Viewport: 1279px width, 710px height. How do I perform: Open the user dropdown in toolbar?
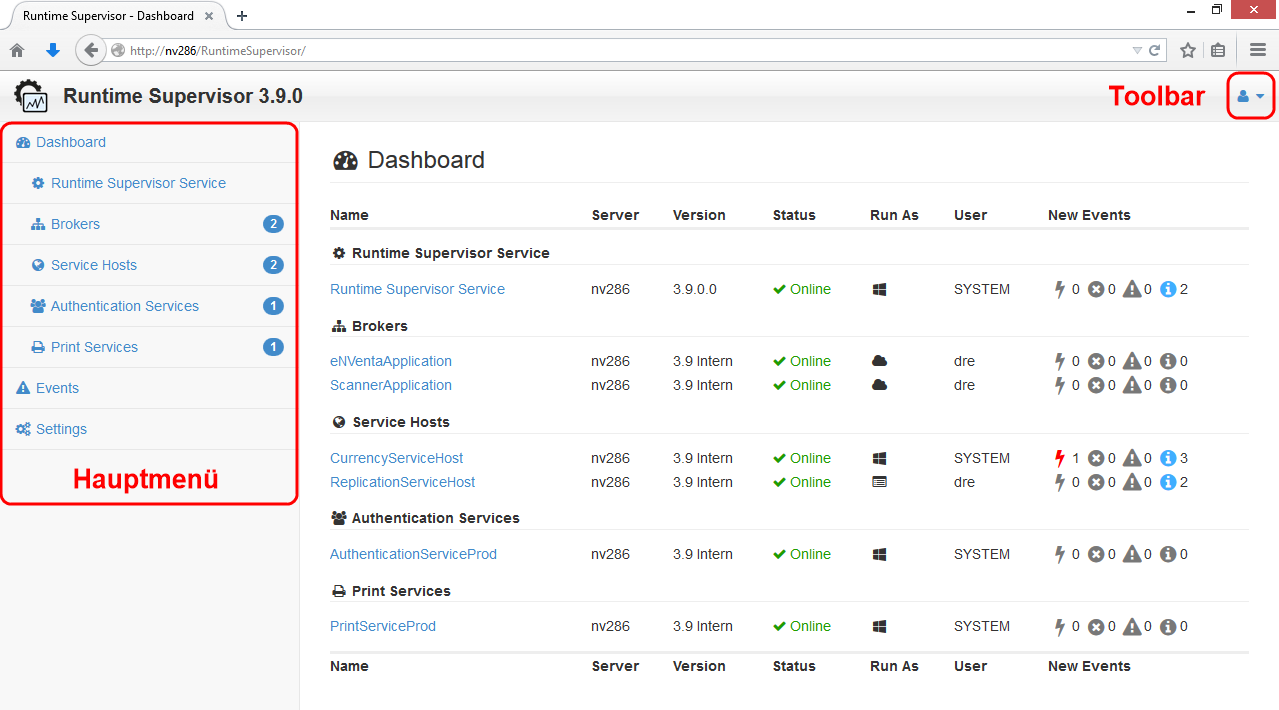point(1250,96)
